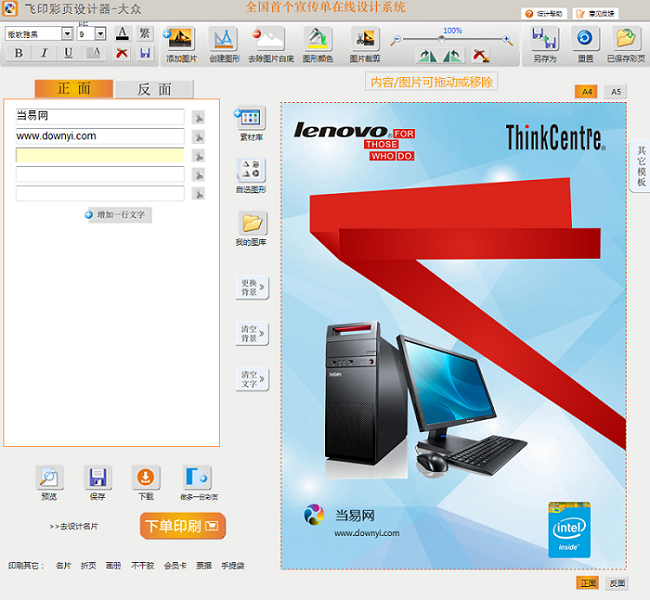Click the orange 下单印刷 order button
This screenshot has height=600, width=650.
coord(183,526)
